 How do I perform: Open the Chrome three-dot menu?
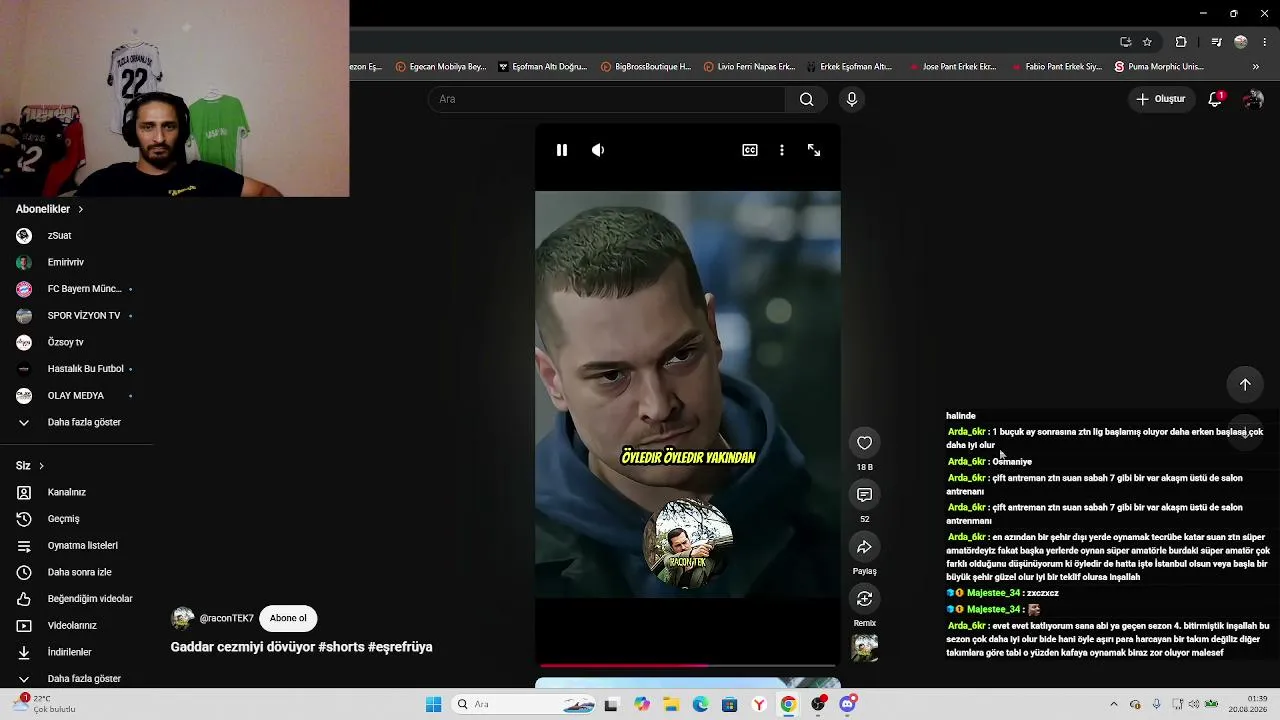tap(1265, 42)
